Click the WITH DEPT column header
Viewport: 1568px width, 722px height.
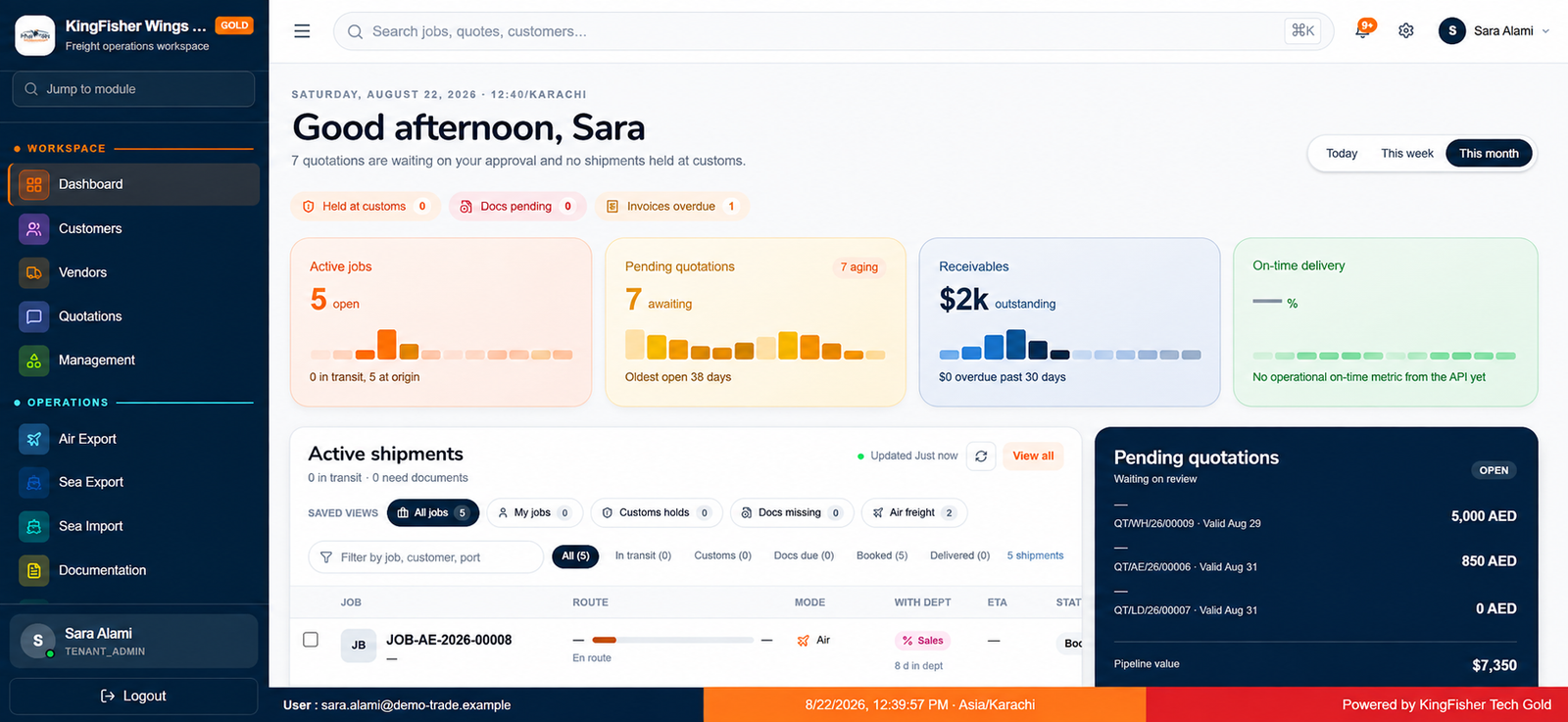pyautogui.click(x=922, y=602)
